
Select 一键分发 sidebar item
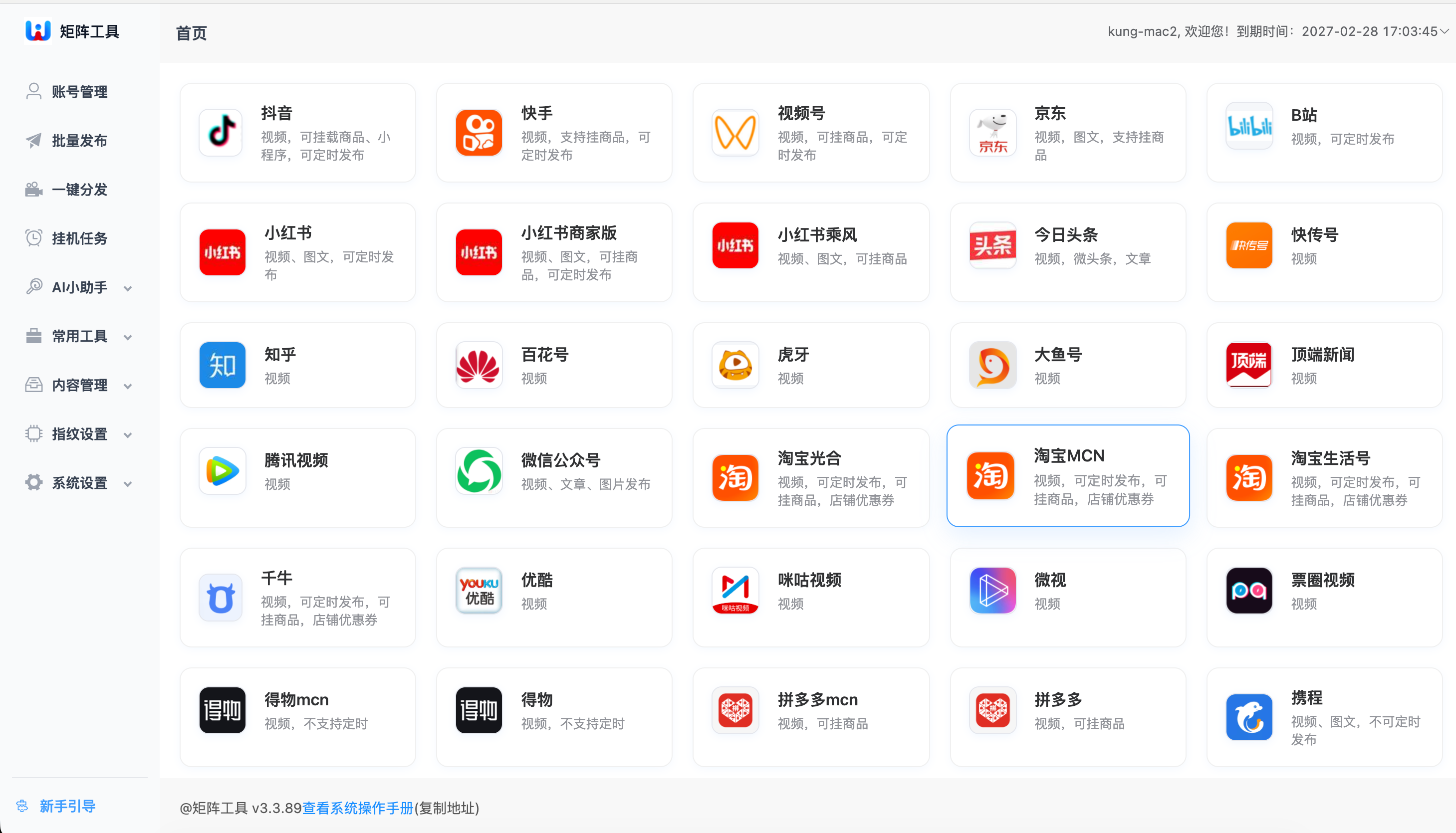79,190
